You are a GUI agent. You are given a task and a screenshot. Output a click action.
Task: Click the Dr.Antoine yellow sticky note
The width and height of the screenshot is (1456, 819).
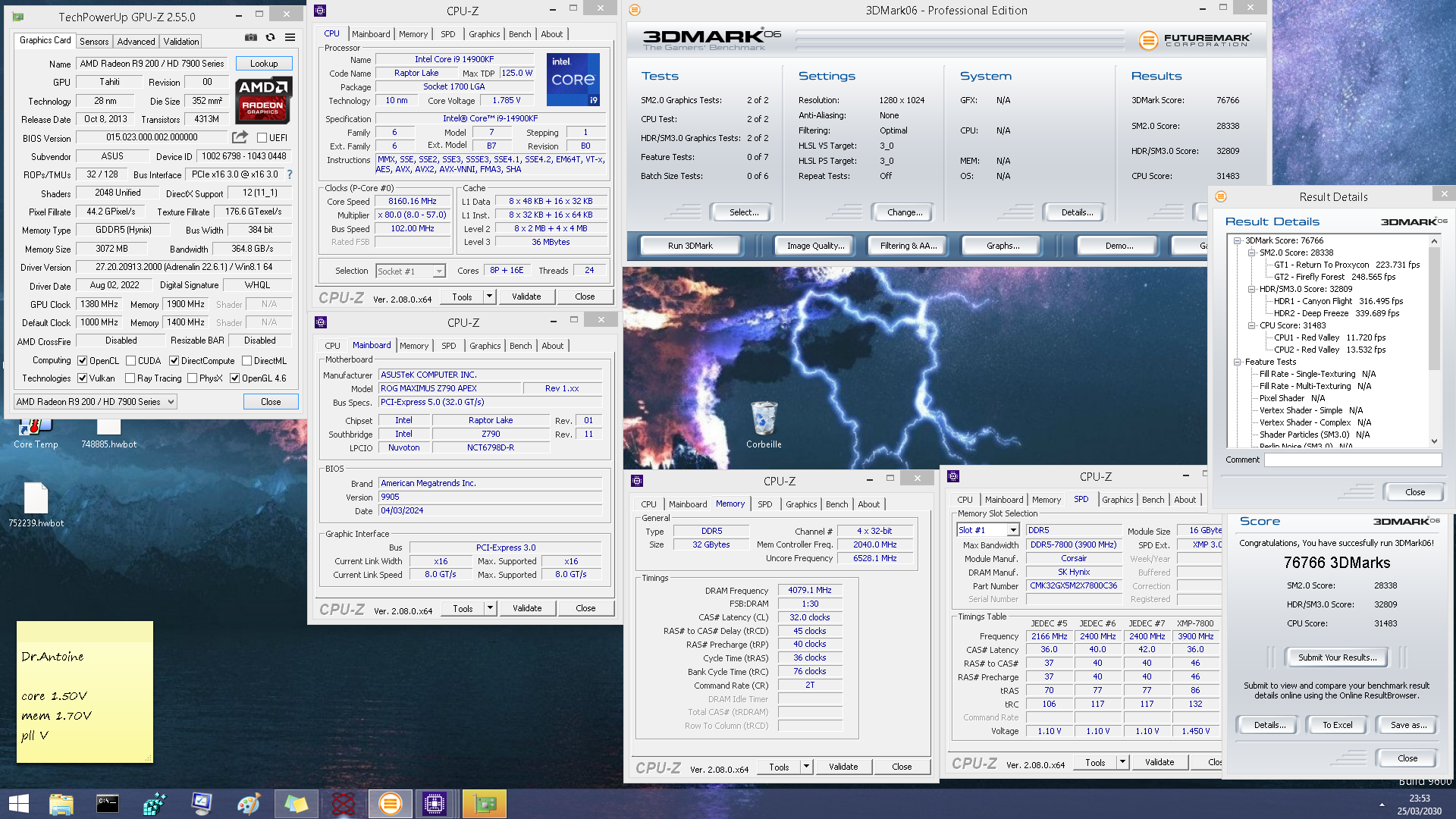click(x=85, y=692)
